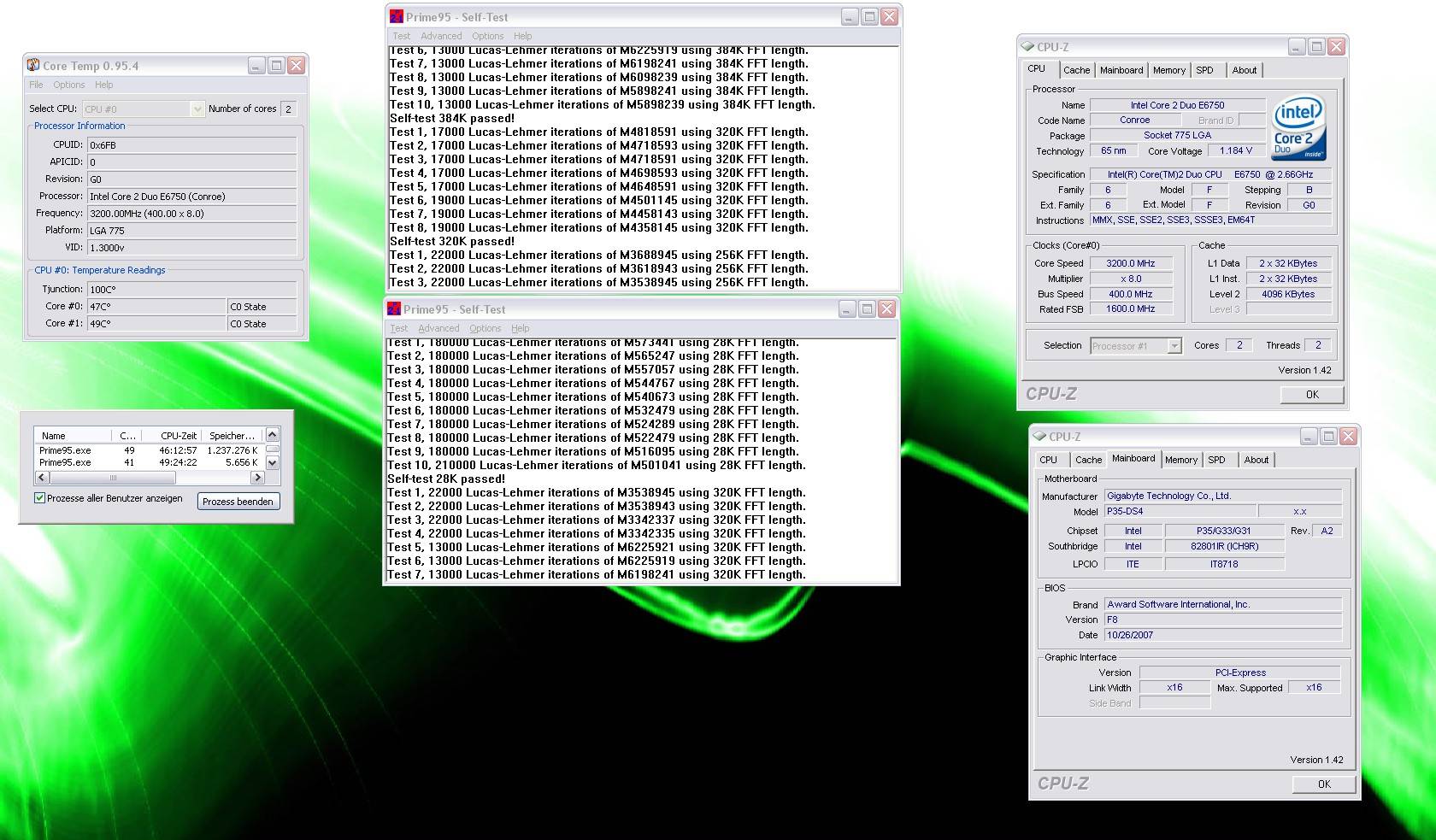Viewport: 1436px width, 840px height.
Task: Minimize the upper Prime95 window
Action: pos(850,16)
